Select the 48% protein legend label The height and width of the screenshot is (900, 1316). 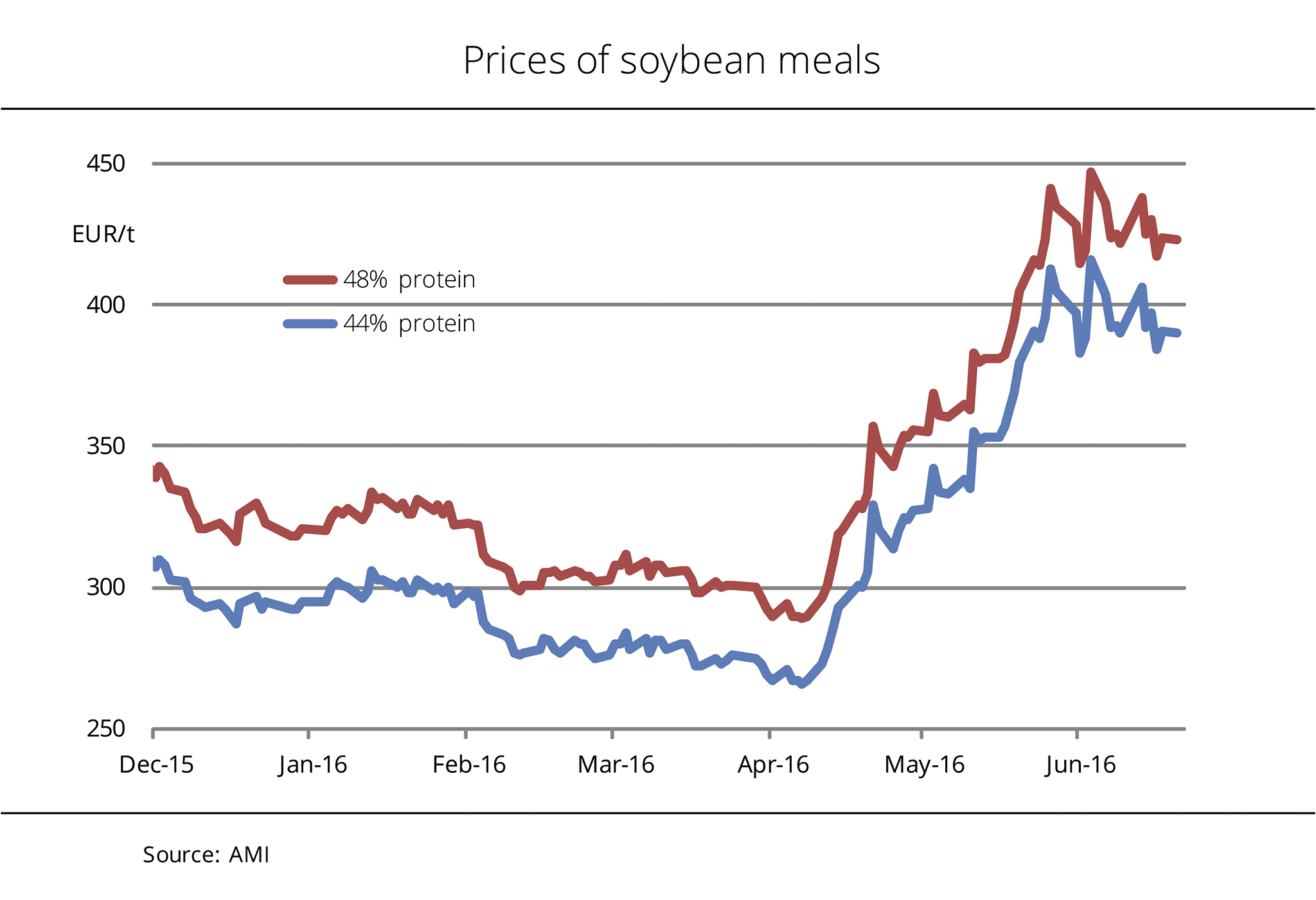(x=409, y=280)
